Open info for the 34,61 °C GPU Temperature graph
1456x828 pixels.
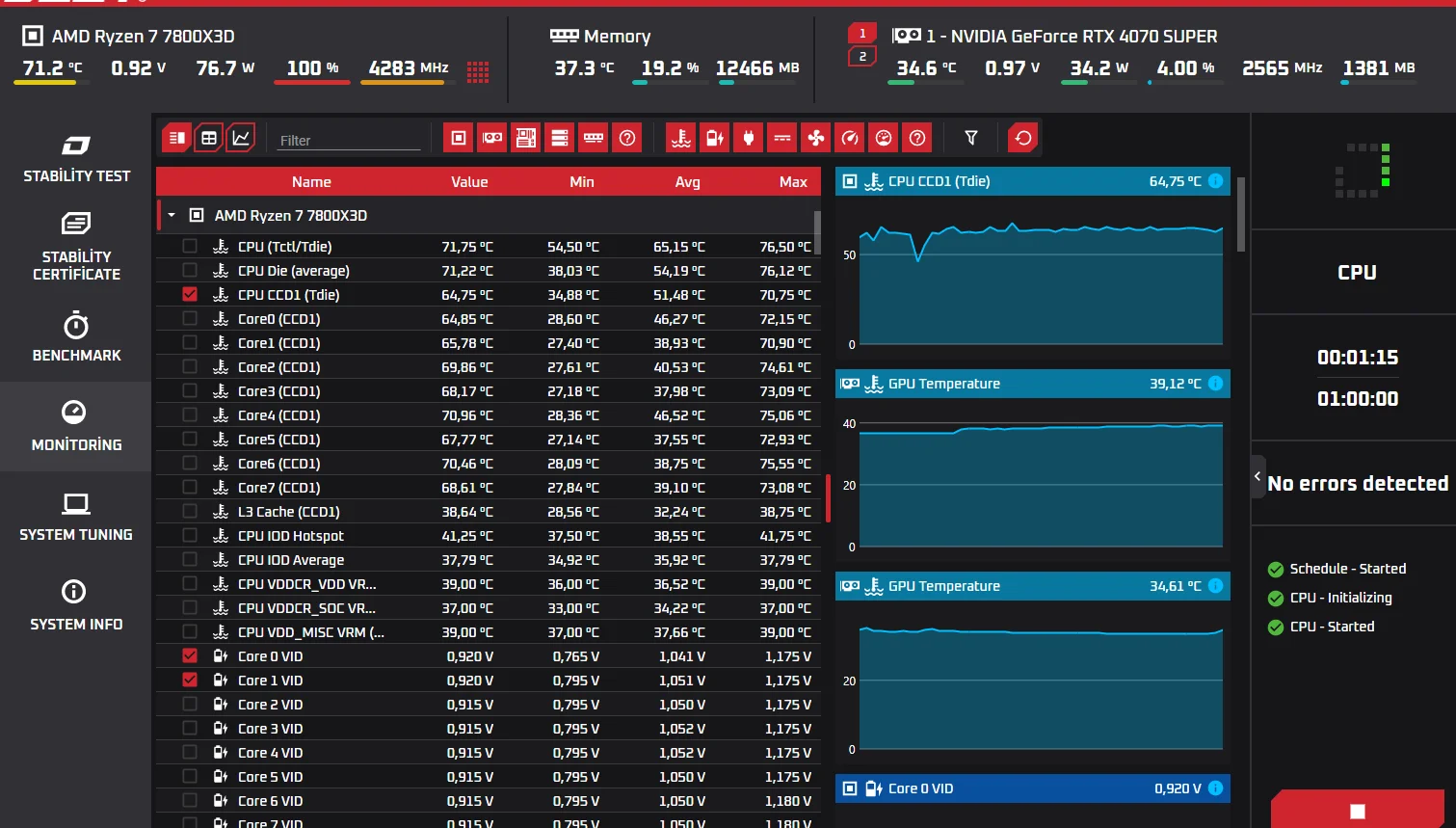(x=1216, y=586)
